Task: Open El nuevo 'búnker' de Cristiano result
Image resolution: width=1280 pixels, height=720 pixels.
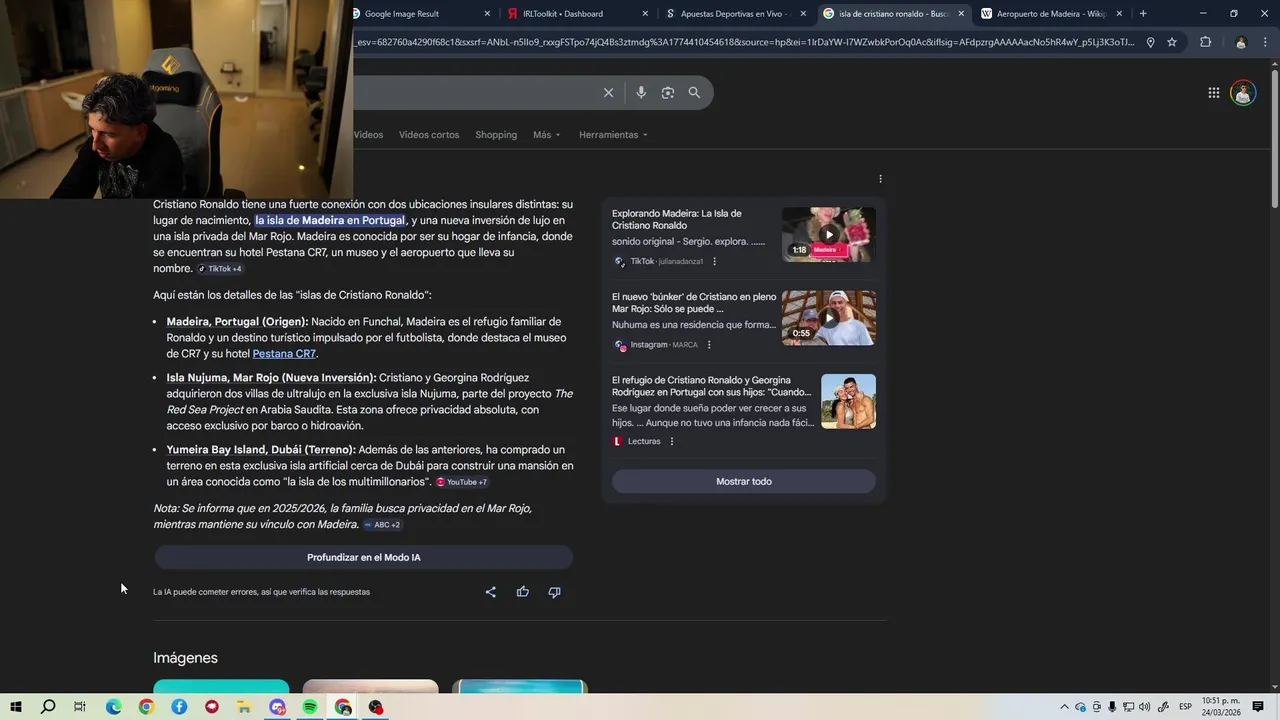Action: click(694, 303)
